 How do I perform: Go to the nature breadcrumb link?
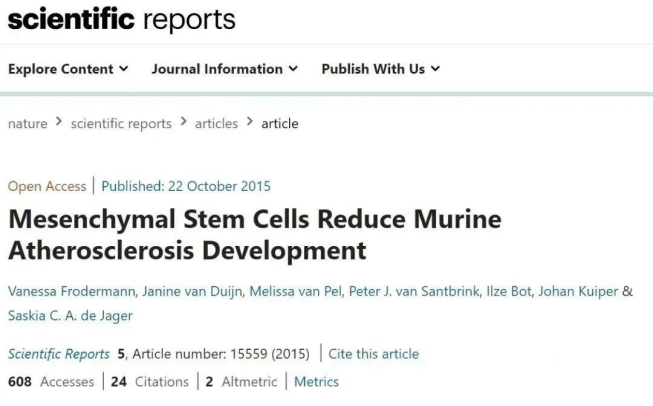point(28,124)
